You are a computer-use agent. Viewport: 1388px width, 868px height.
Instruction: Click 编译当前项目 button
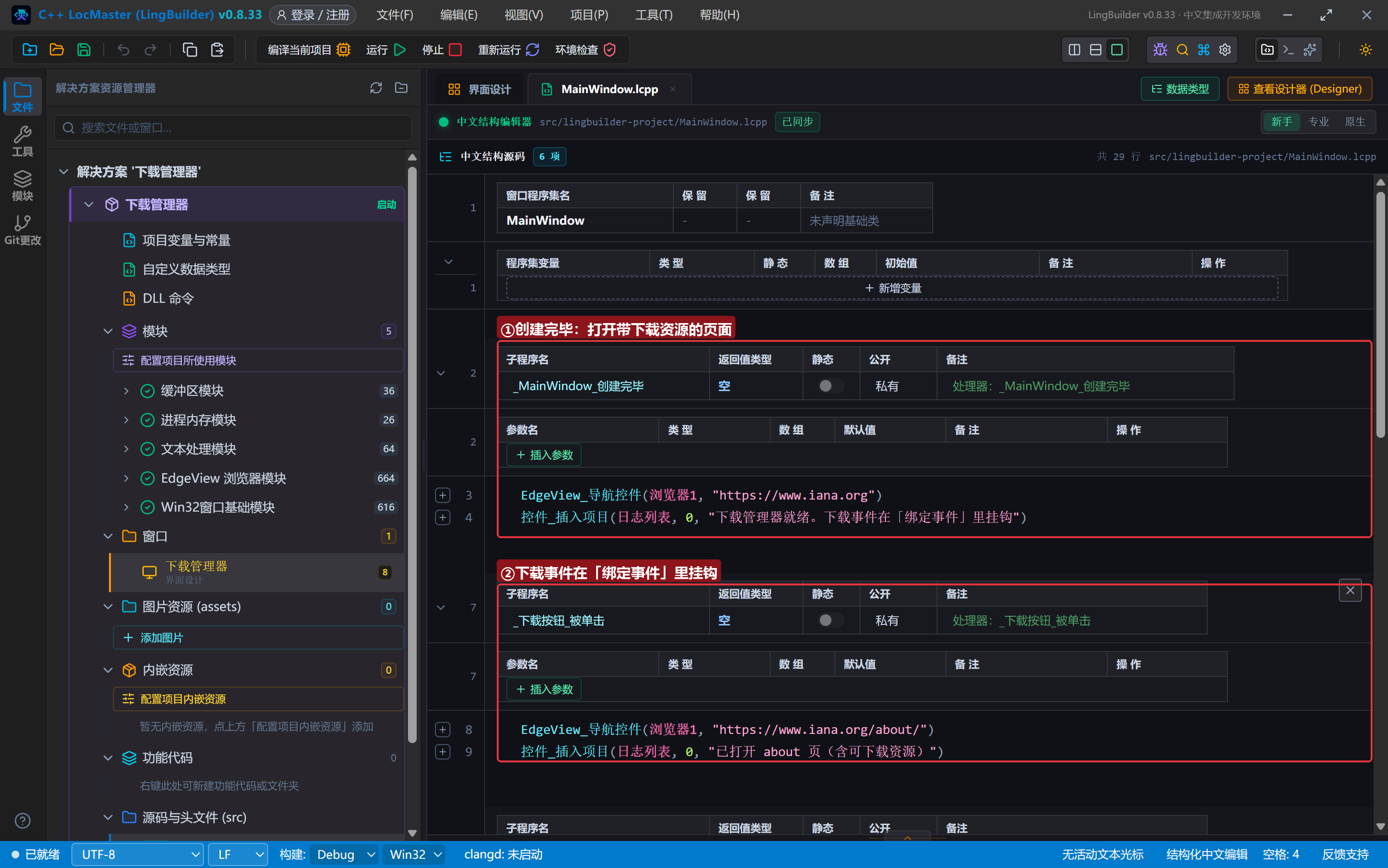click(x=309, y=50)
